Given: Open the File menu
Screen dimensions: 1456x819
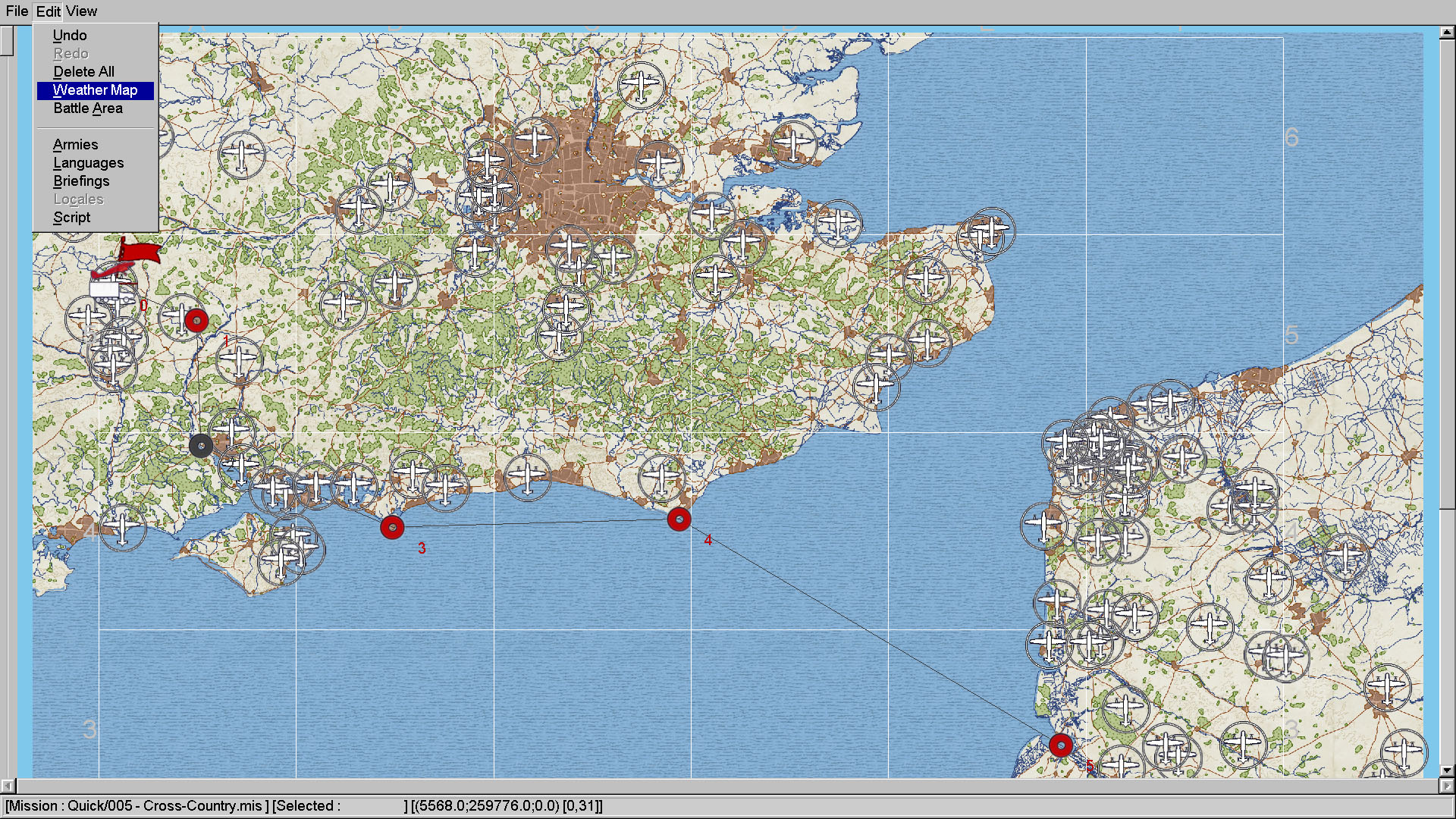Looking at the screenshot, I should click(x=17, y=11).
